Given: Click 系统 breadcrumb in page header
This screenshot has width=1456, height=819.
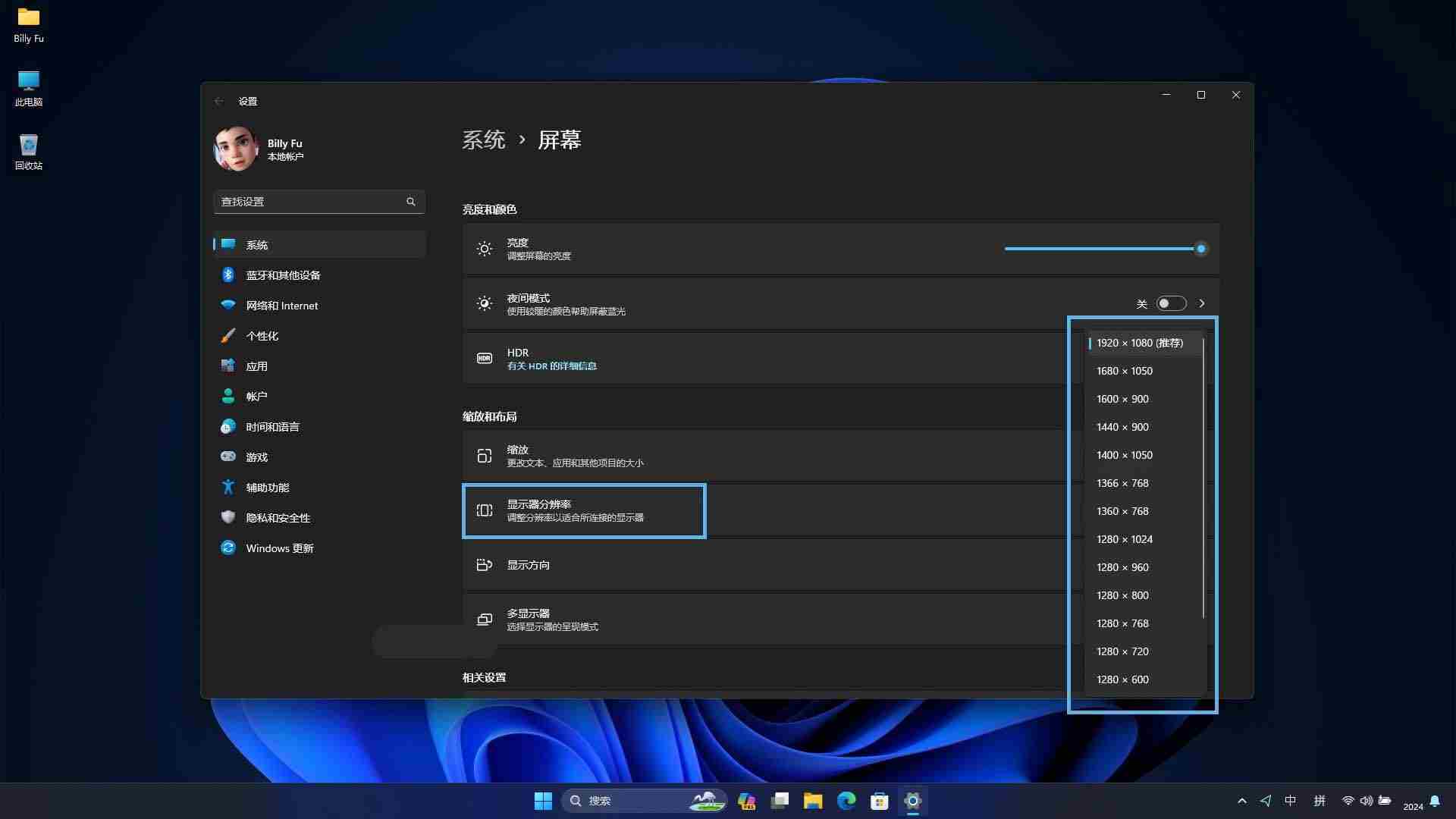Looking at the screenshot, I should (484, 140).
